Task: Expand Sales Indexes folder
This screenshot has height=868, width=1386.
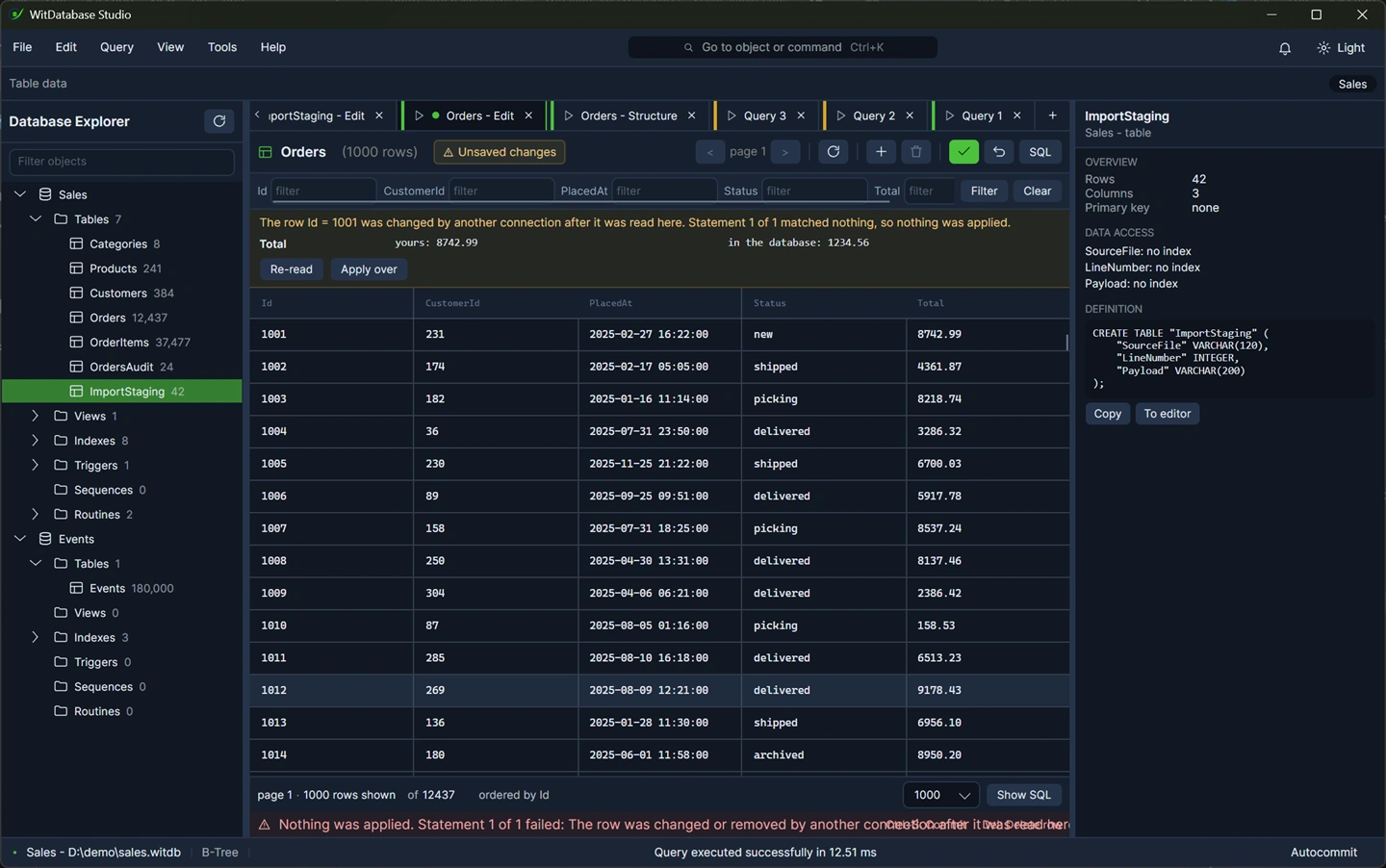Action: click(x=36, y=441)
